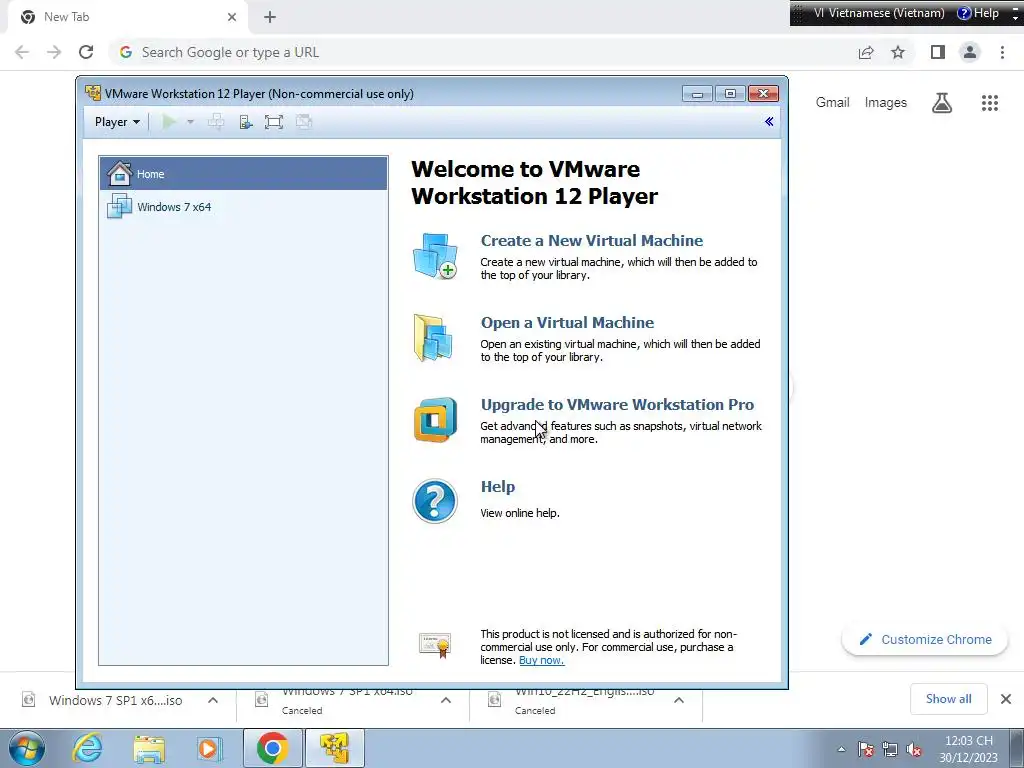Click the Search Labs flask icon
The image size is (1024, 768).
942,103
